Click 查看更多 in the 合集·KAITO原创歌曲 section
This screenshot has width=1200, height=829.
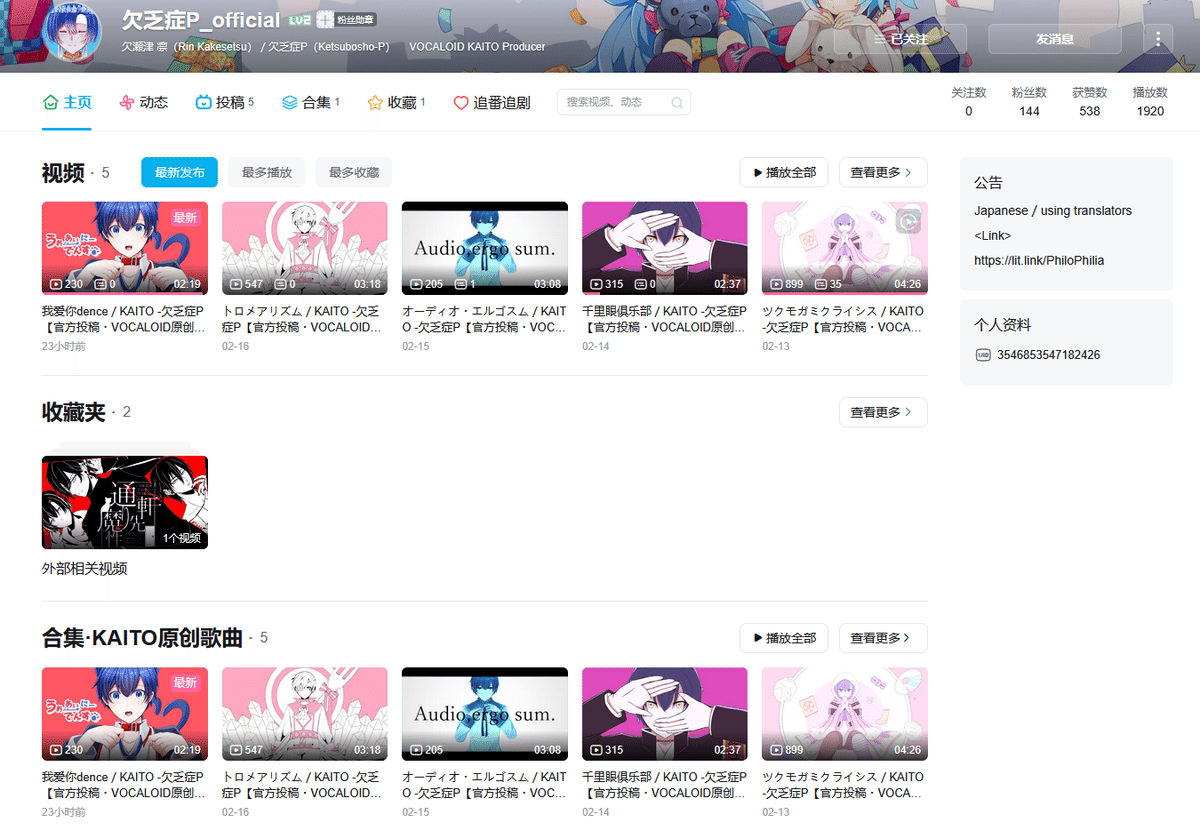pyautogui.click(x=883, y=638)
